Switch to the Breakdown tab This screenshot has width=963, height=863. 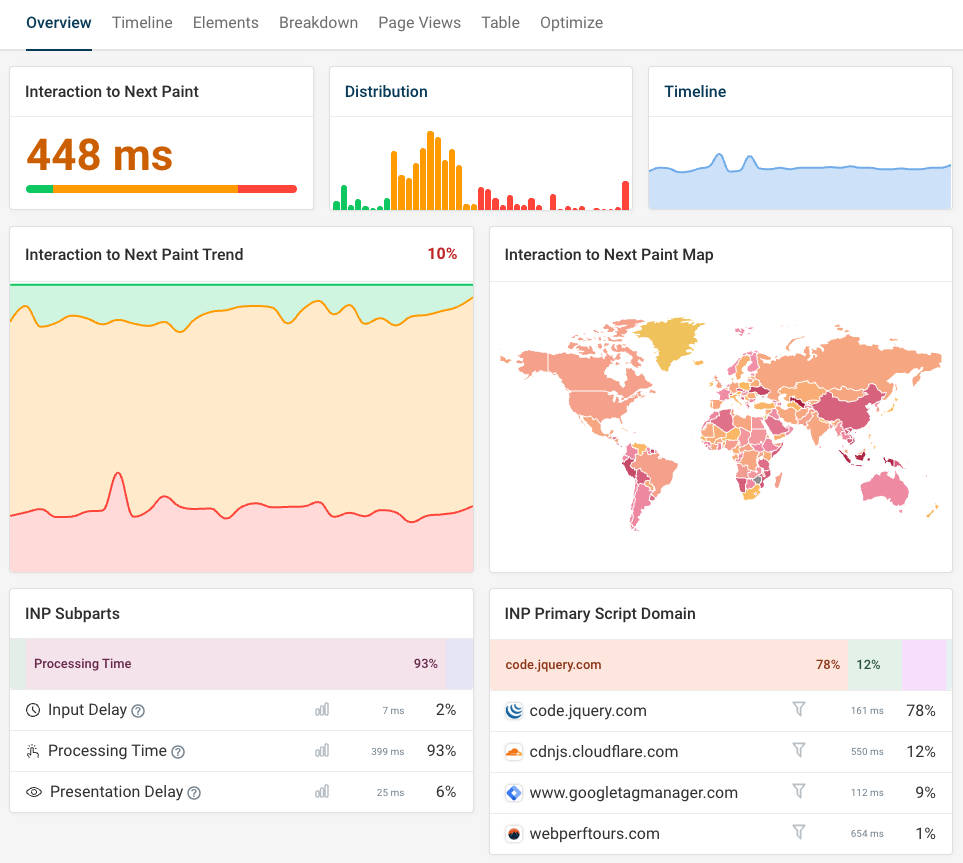point(318,22)
